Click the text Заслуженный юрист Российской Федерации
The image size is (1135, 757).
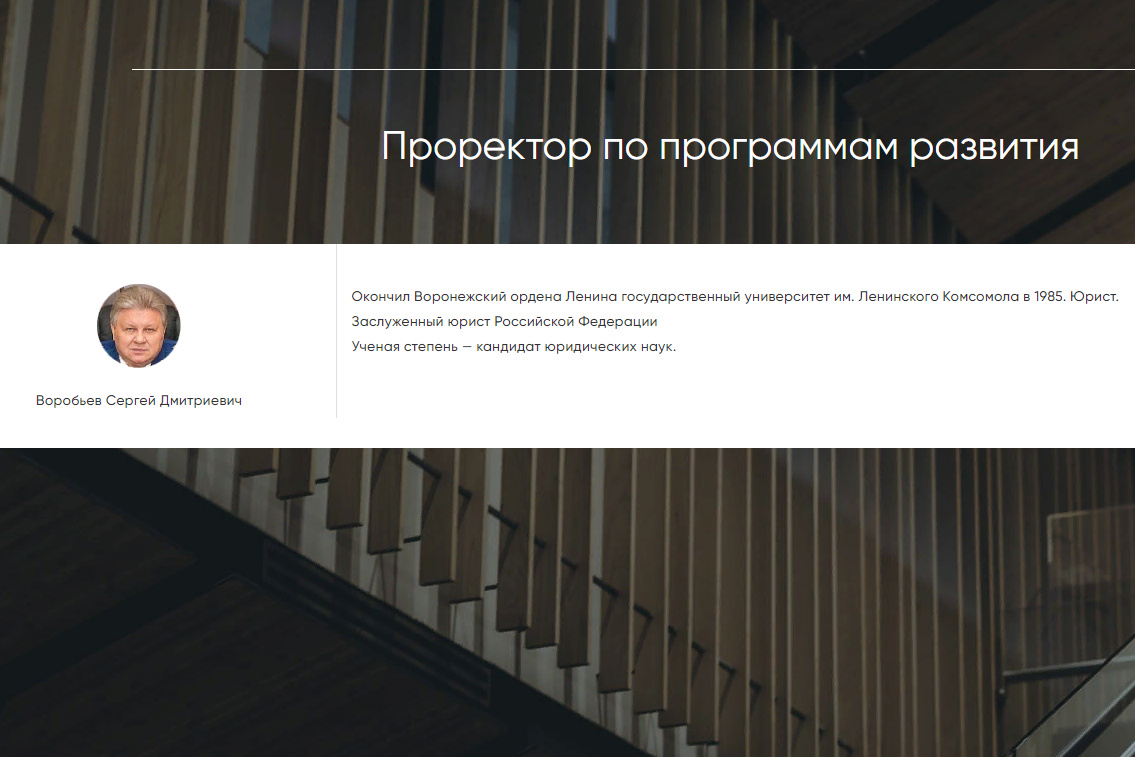click(x=505, y=321)
